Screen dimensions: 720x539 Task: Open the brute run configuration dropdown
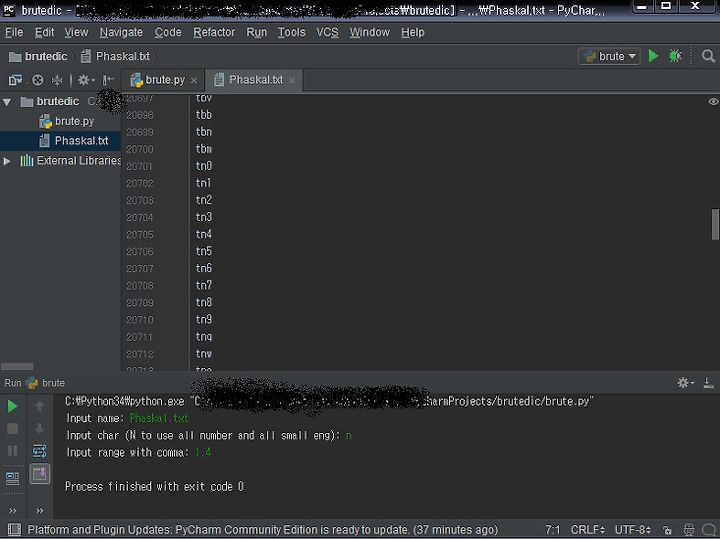click(x=609, y=56)
